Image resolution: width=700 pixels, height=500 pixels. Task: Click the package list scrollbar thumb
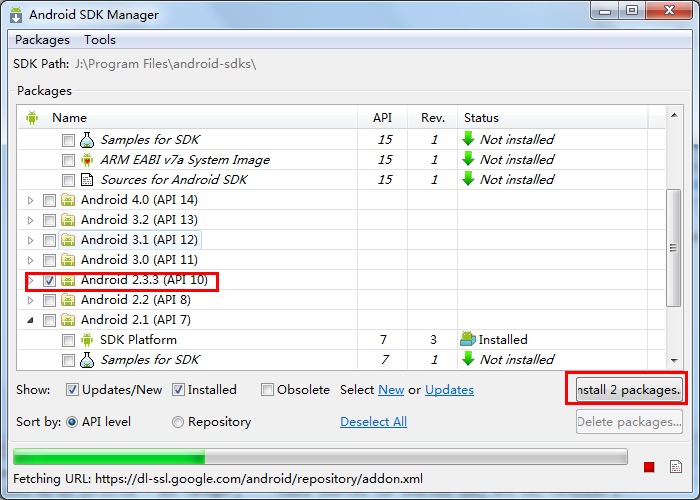click(673, 248)
